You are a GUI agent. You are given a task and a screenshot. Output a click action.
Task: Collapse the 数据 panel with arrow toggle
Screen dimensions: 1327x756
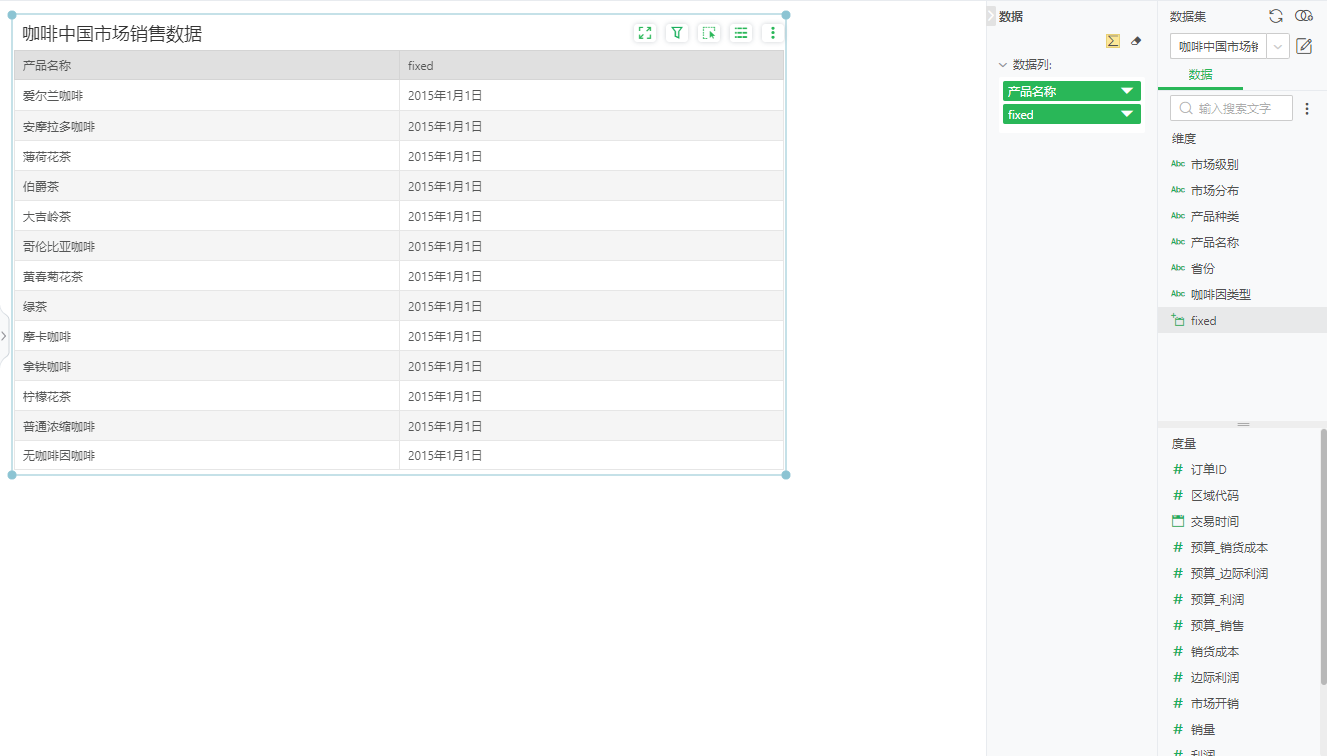click(991, 16)
